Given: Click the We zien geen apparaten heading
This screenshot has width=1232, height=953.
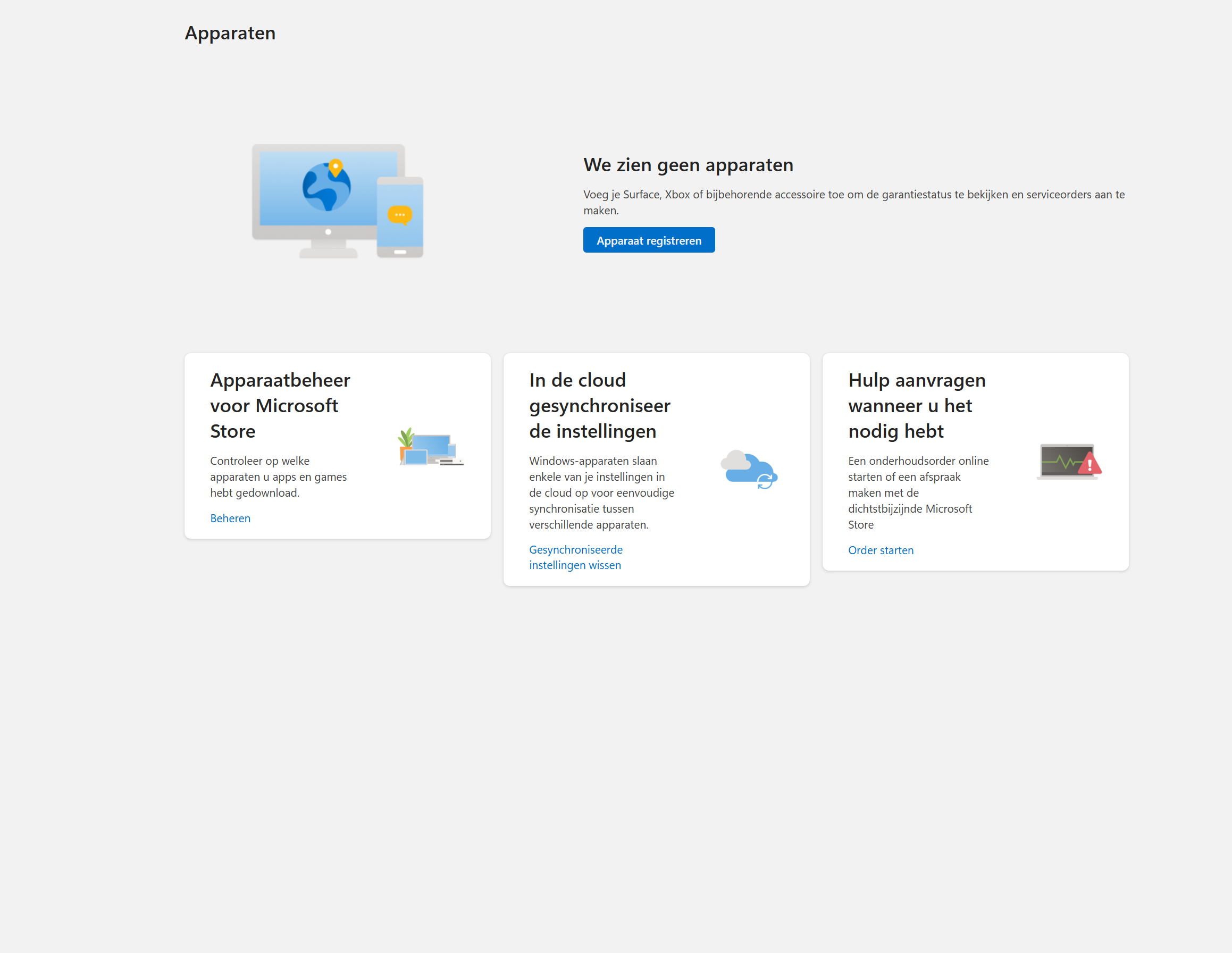Looking at the screenshot, I should [688, 165].
